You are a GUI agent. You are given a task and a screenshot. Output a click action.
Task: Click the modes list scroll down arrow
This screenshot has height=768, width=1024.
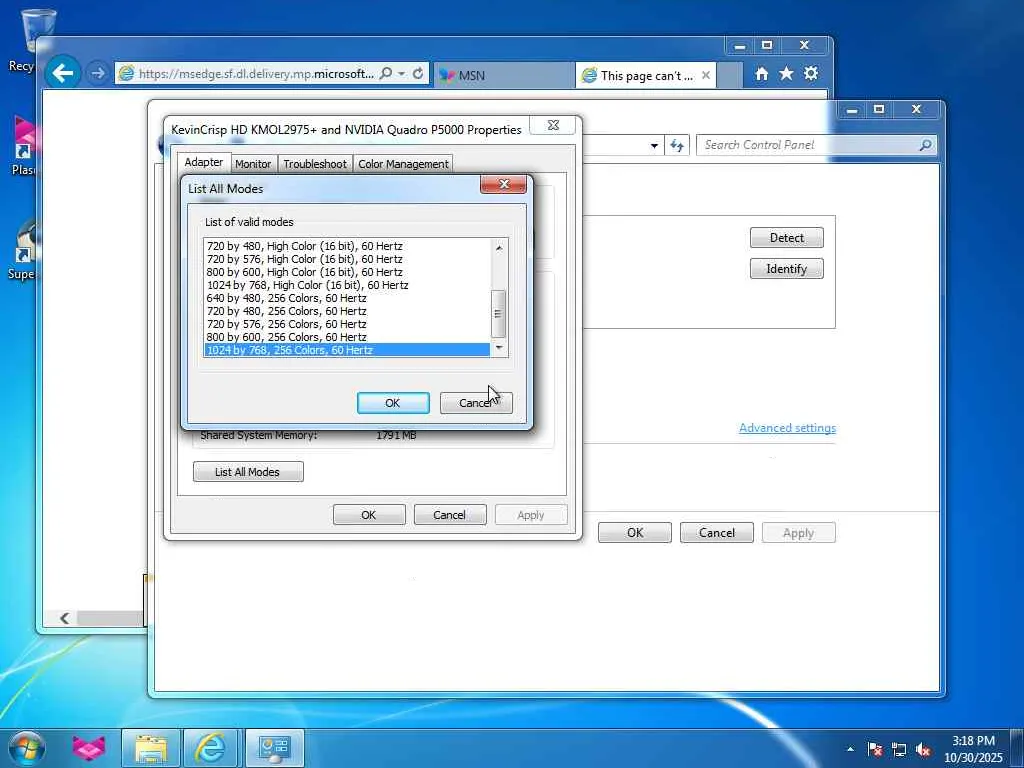[x=499, y=348]
